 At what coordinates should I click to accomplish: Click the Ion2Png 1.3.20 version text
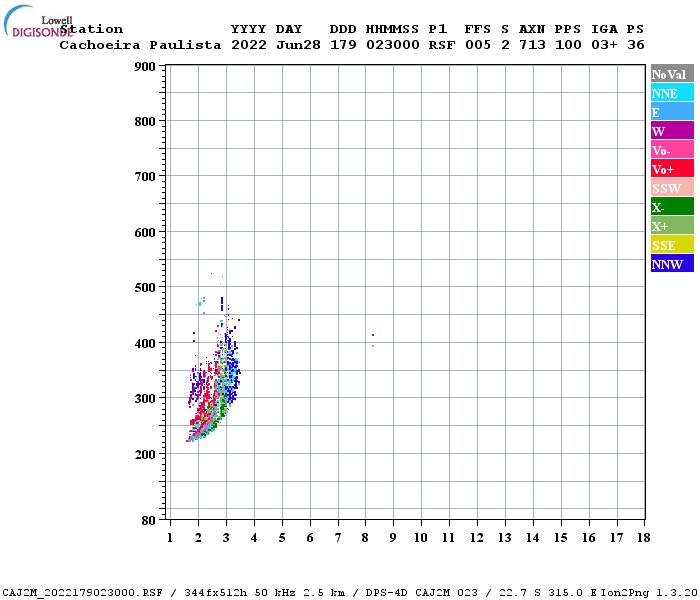pyautogui.click(x=649, y=593)
